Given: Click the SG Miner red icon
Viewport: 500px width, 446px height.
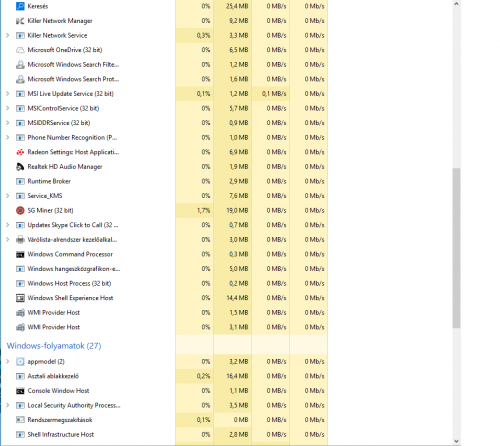Looking at the screenshot, I should (x=20, y=210).
